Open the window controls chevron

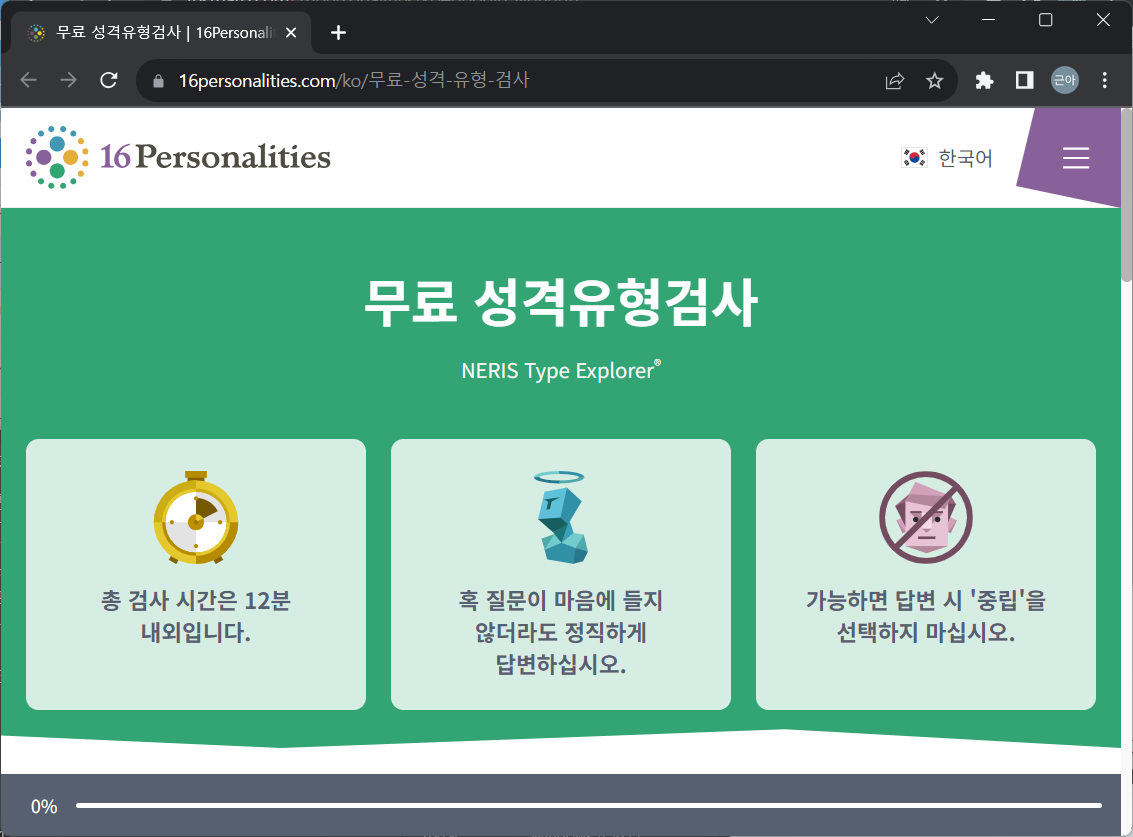[x=932, y=19]
